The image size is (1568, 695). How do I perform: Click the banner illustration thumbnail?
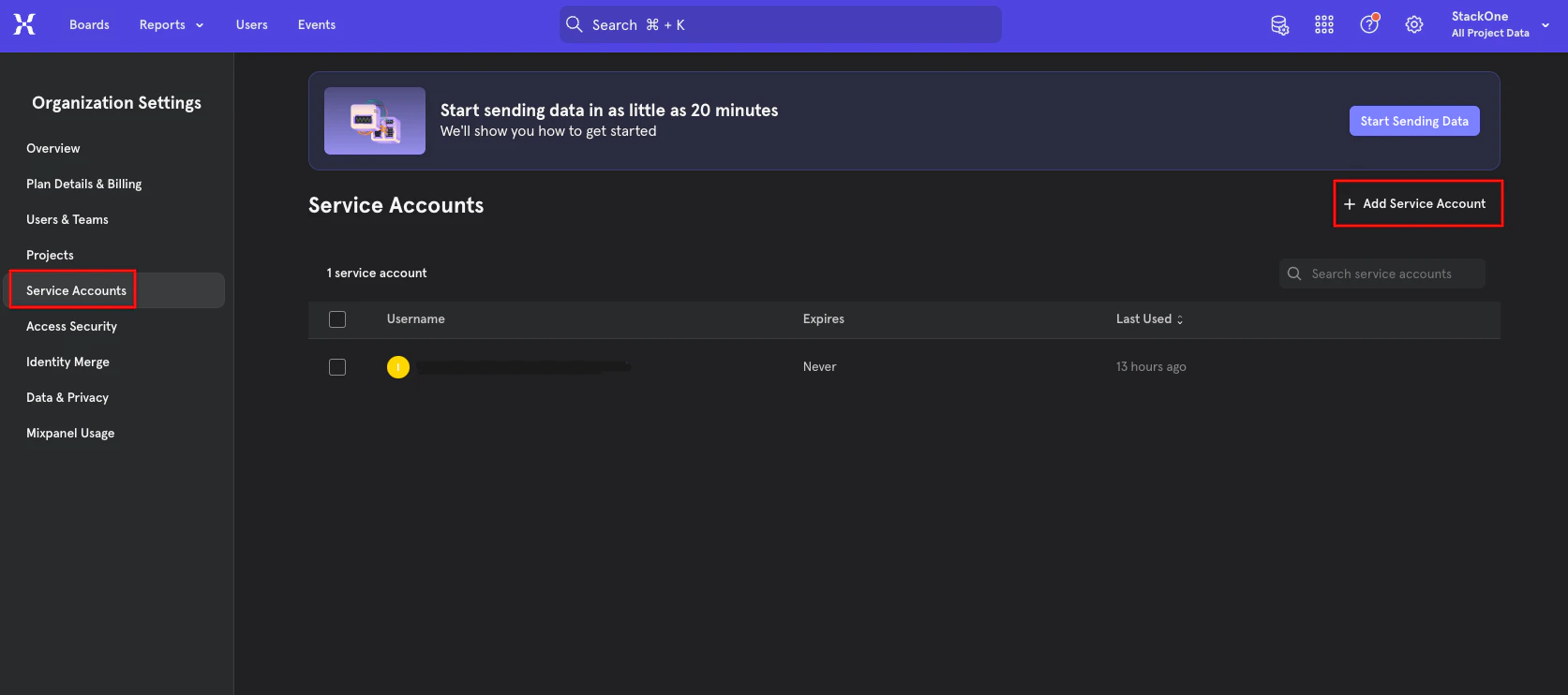pos(375,121)
